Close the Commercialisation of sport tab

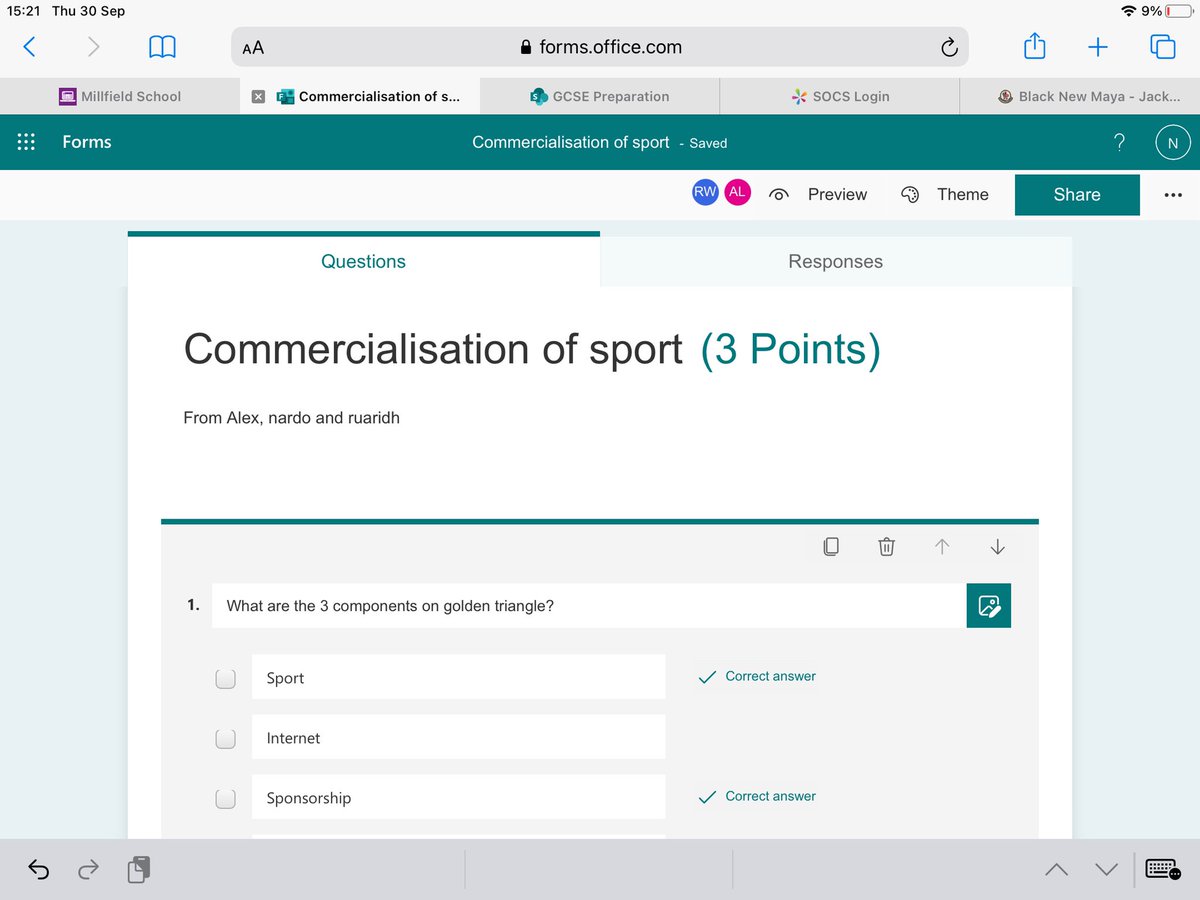click(257, 97)
